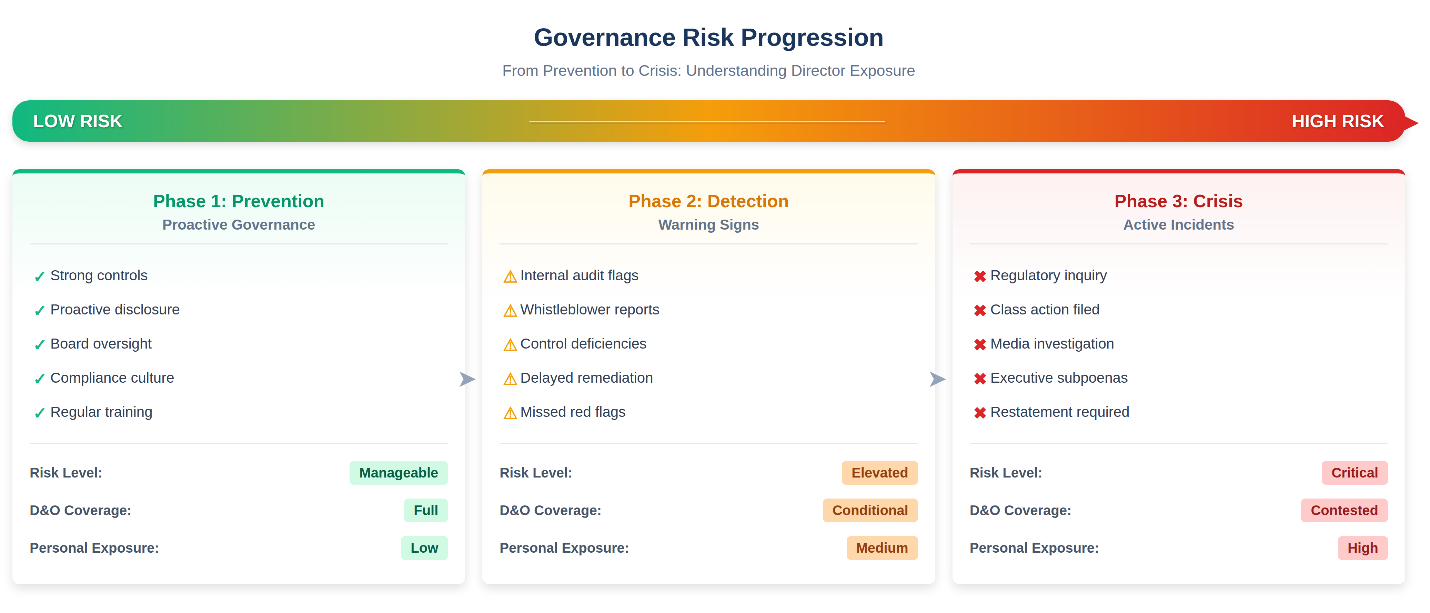This screenshot has height=613, width=1430.
Task: Click the warning triangle beside Missed red flags
Action: pyautogui.click(x=510, y=413)
